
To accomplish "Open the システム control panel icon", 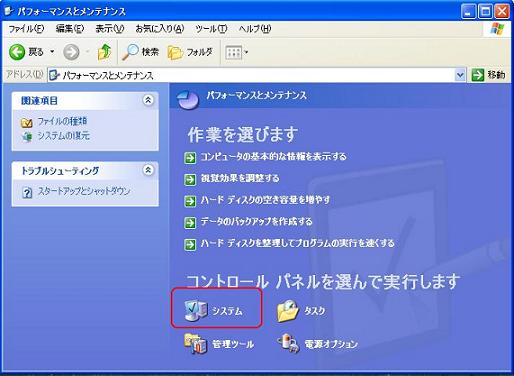I will click(x=196, y=310).
